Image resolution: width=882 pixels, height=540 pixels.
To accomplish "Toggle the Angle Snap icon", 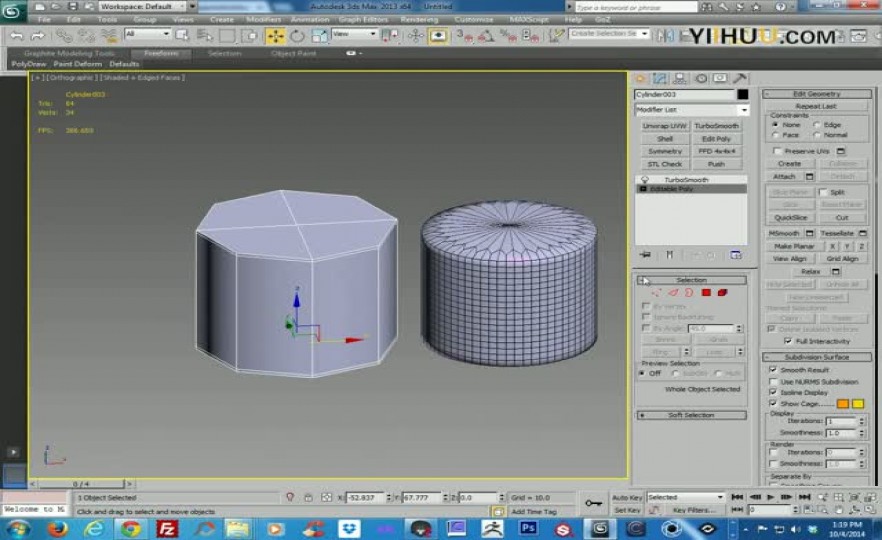I will tap(487, 37).
